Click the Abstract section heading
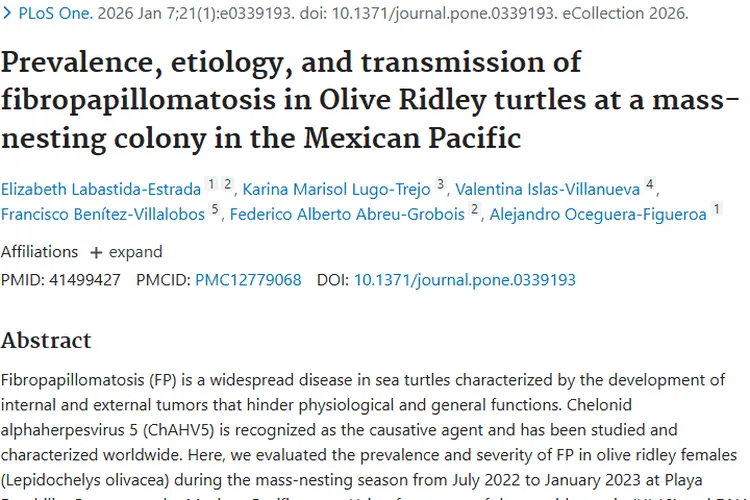750x500 pixels. point(46,340)
